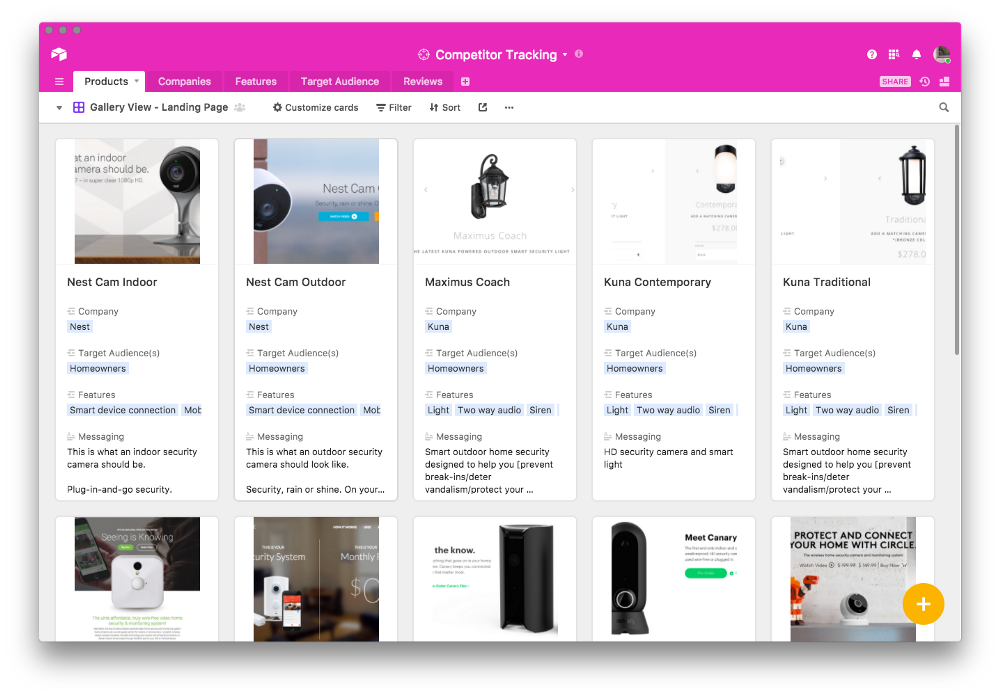Open the Maximus Coach card image
Image resolution: width=1000 pixels, height=697 pixels.
[x=495, y=202]
